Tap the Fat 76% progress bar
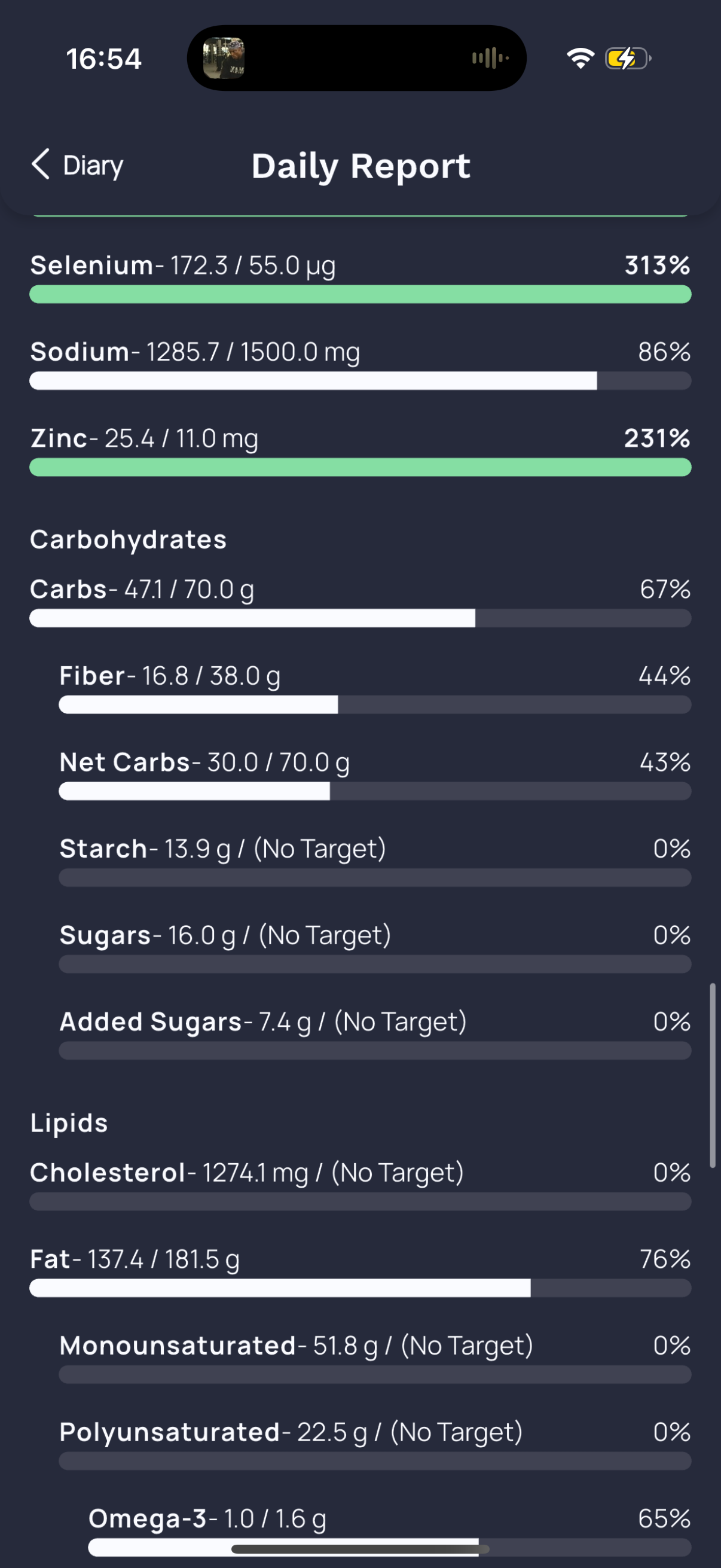The image size is (721, 1568). (x=360, y=1288)
